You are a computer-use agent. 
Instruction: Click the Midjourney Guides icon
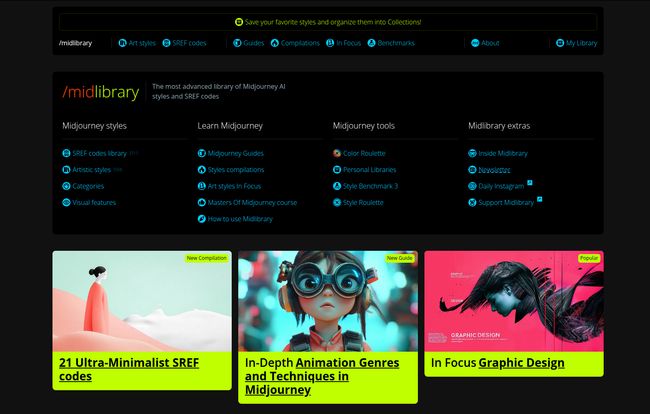tap(201, 153)
